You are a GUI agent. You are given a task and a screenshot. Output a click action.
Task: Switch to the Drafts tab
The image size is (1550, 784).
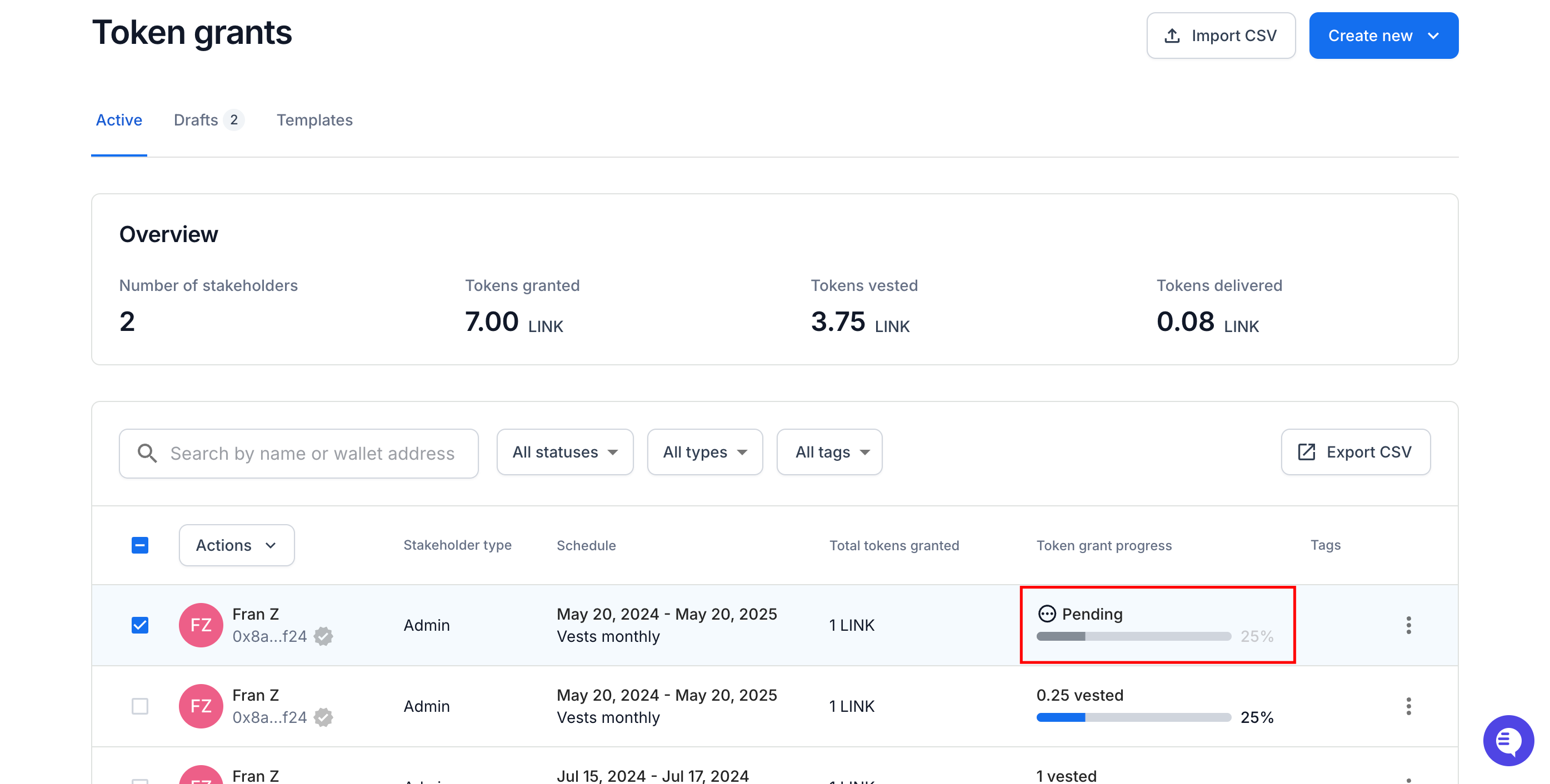[208, 120]
